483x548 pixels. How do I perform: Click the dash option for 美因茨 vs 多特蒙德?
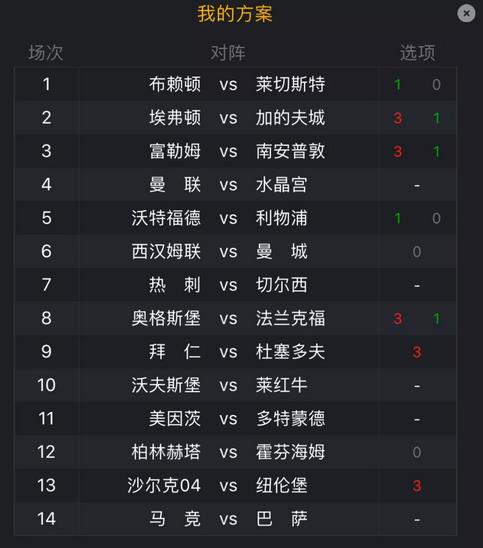(x=417, y=419)
